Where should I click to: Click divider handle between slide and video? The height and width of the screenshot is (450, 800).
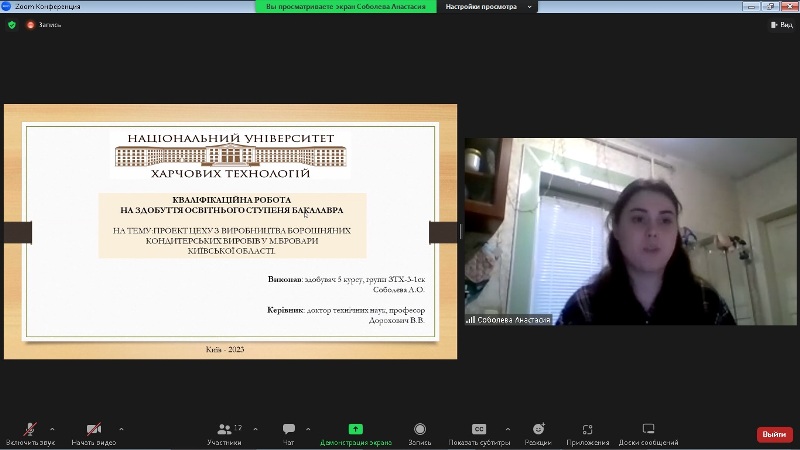[461, 232]
